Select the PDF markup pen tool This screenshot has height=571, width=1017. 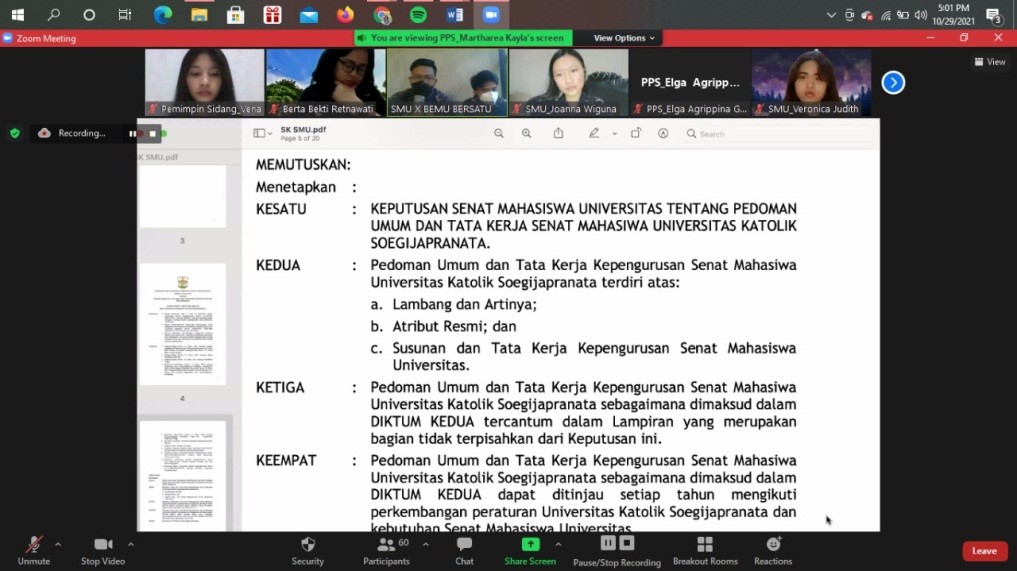[x=593, y=134]
